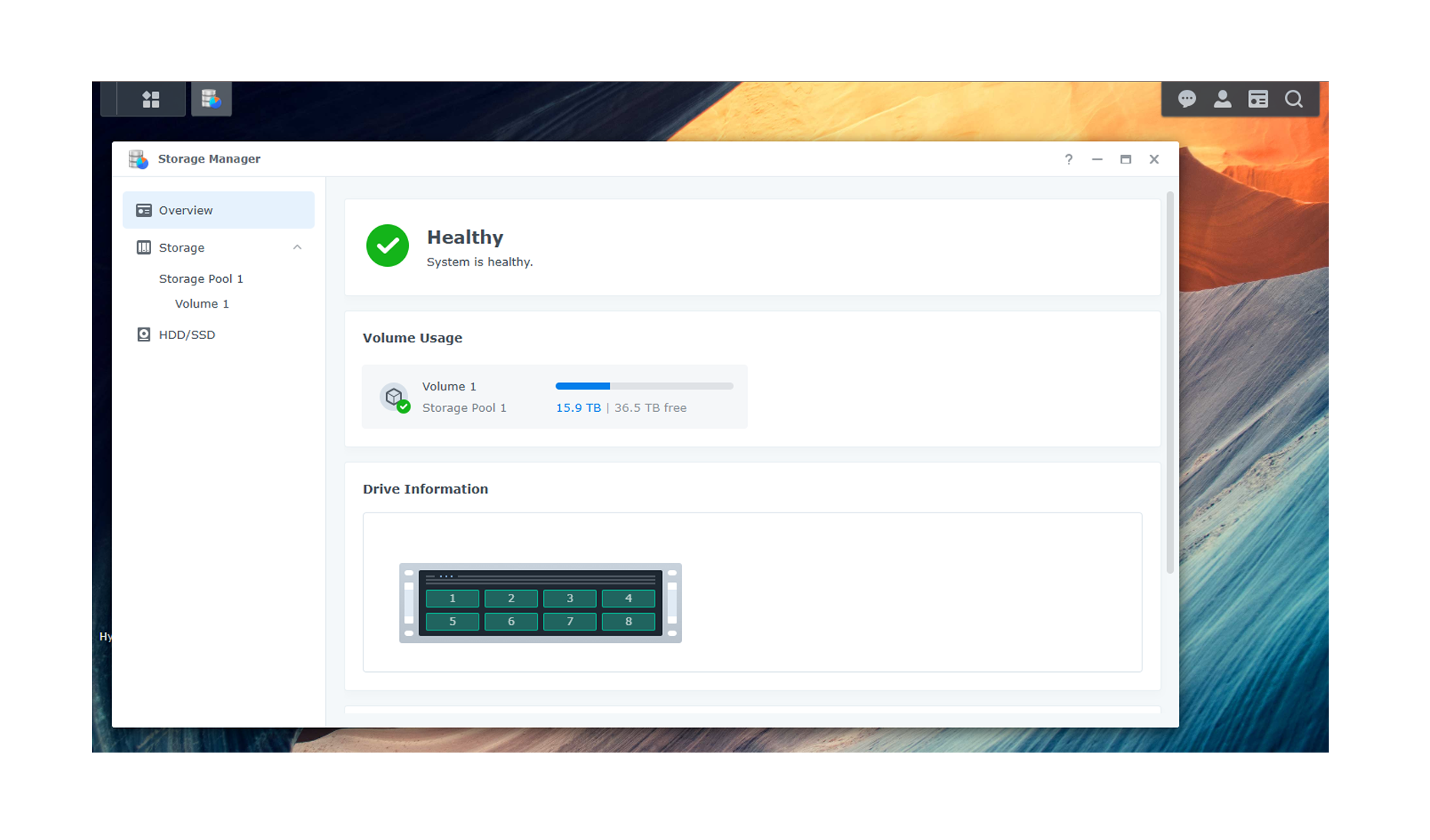Select Volume 1 in the sidebar

(202, 303)
